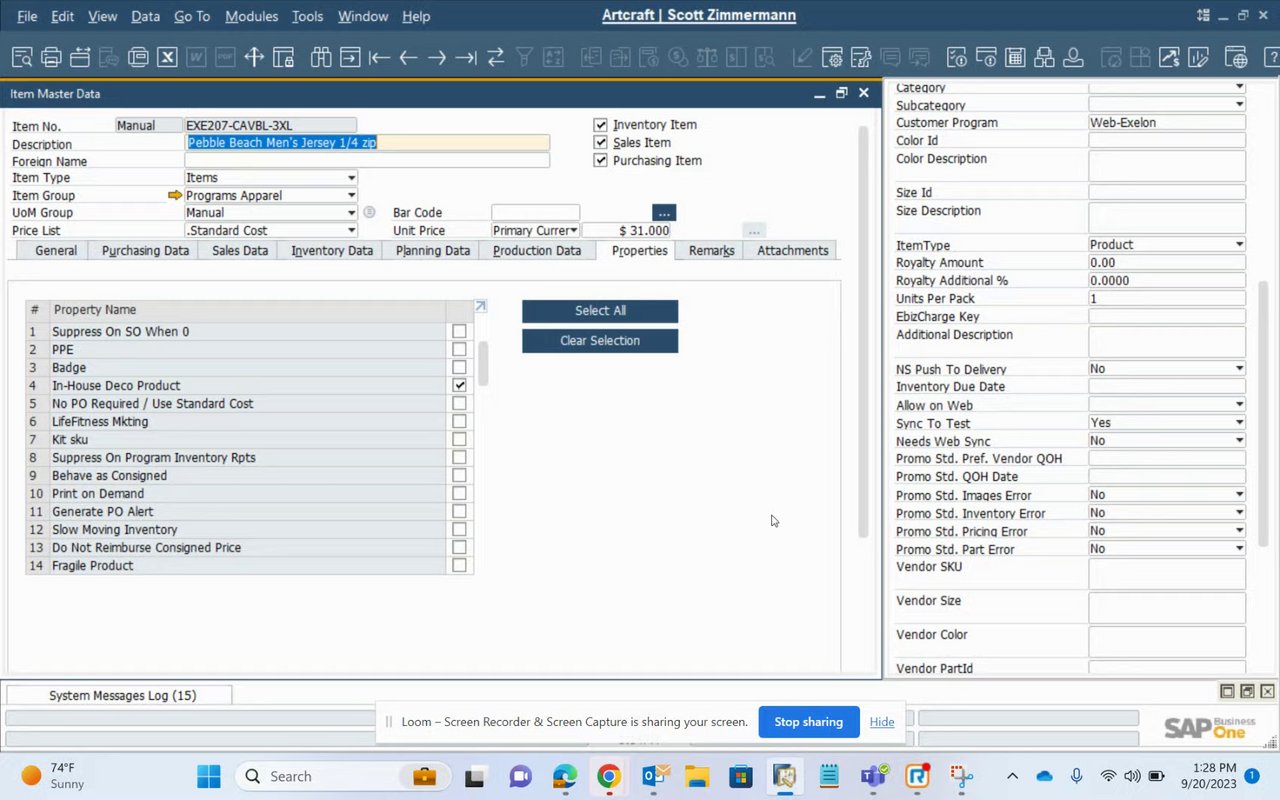Toggle the Purchasing Item checkbox
The width and height of the screenshot is (1280, 800).
[600, 161]
